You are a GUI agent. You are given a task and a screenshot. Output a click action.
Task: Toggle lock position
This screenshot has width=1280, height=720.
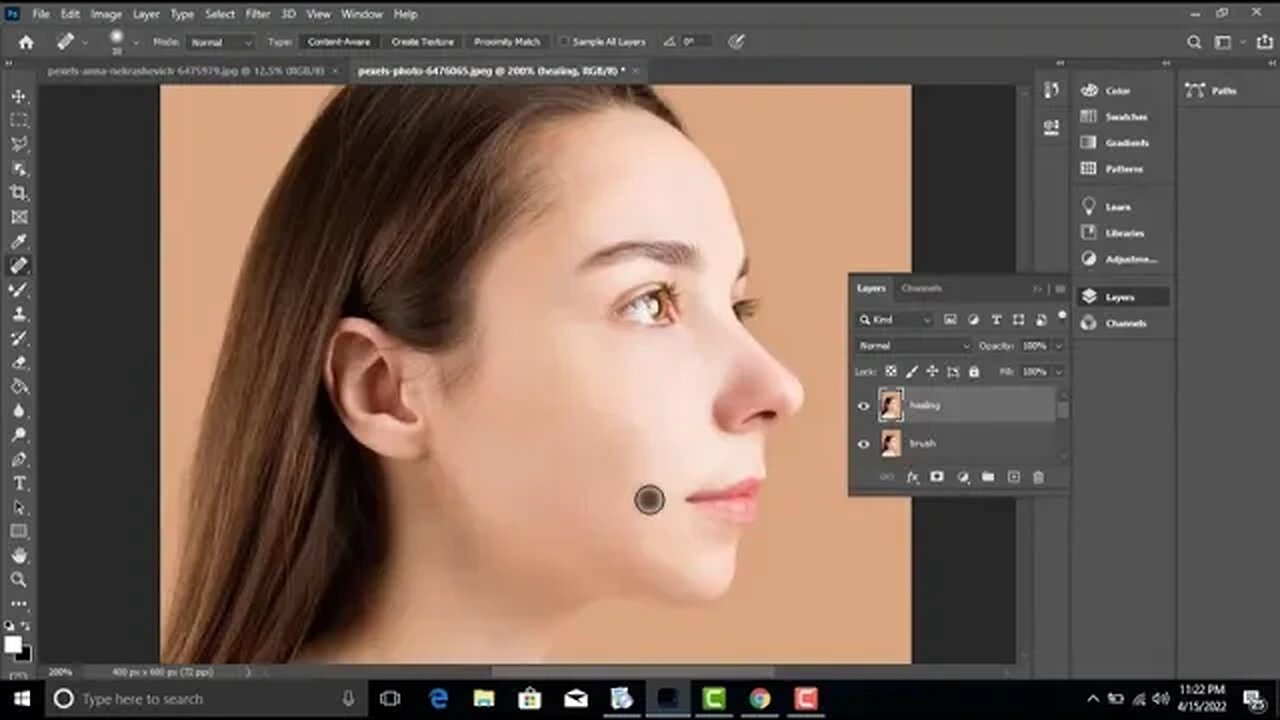(x=932, y=371)
